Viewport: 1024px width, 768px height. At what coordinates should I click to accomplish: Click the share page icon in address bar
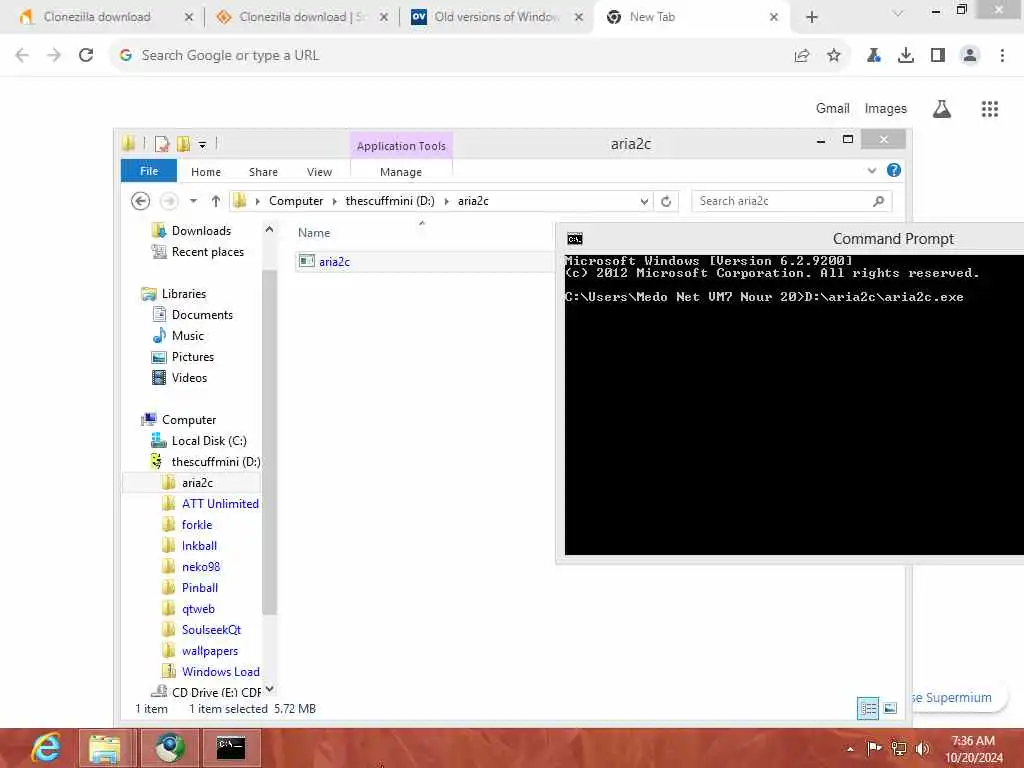click(802, 56)
